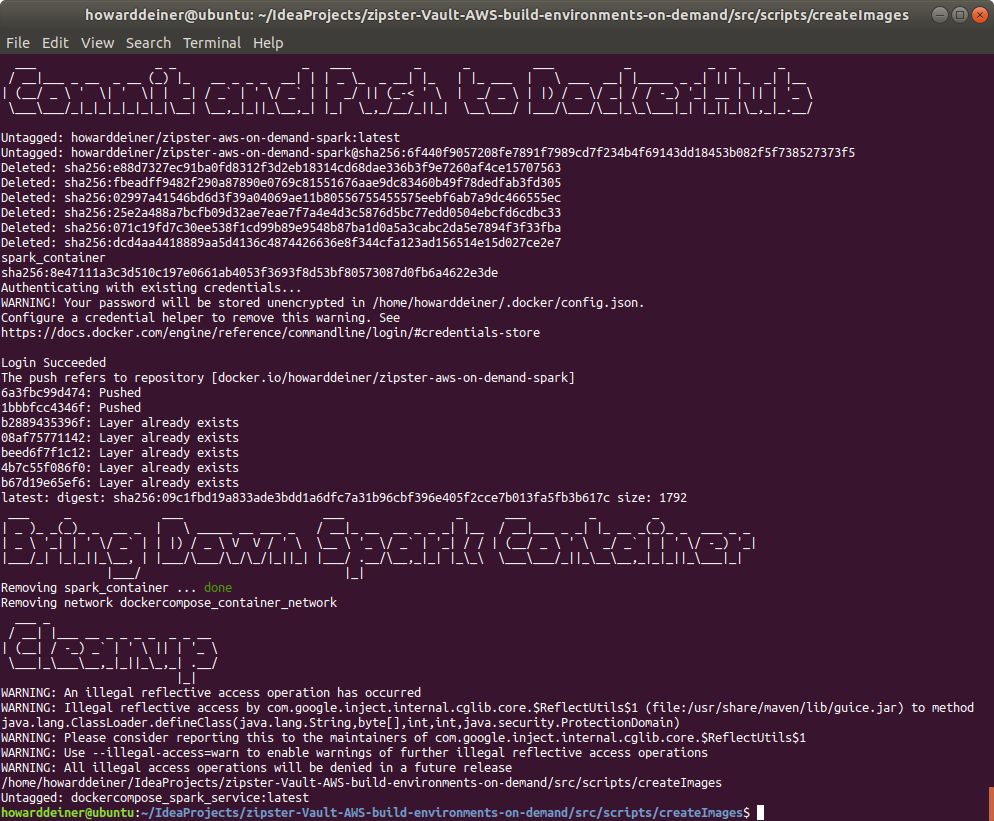Click the docs.docker.com credentials-store URL
Image resolution: width=994 pixels, height=821 pixels.
pyautogui.click(x=270, y=333)
